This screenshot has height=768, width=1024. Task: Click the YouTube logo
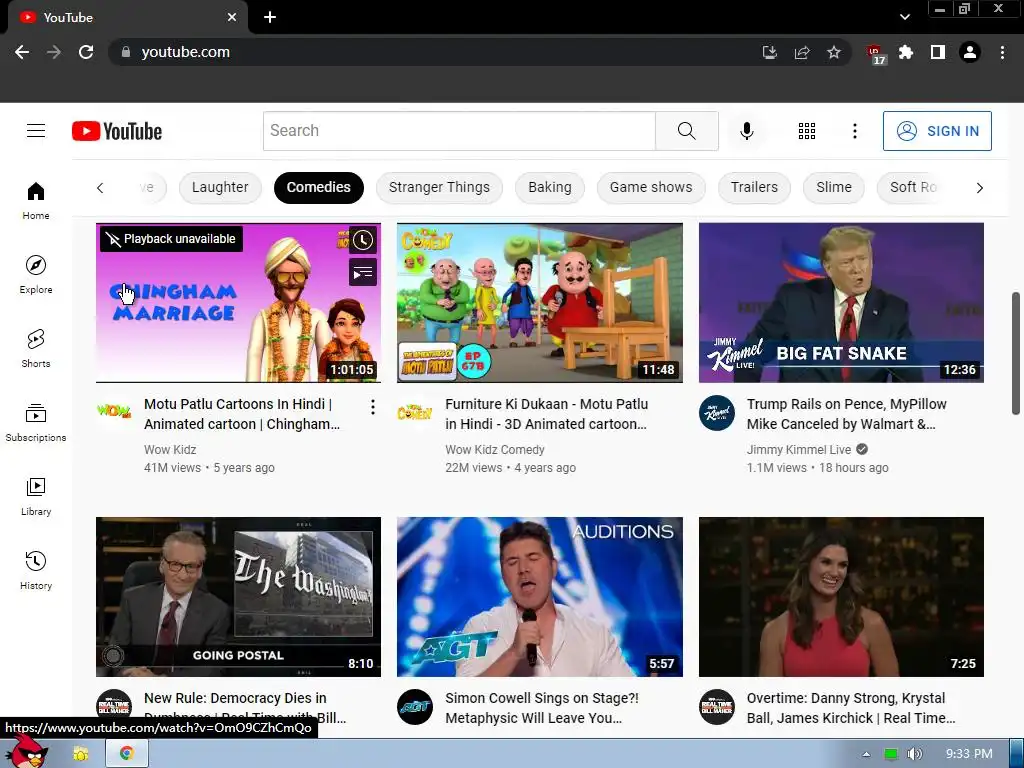click(117, 131)
